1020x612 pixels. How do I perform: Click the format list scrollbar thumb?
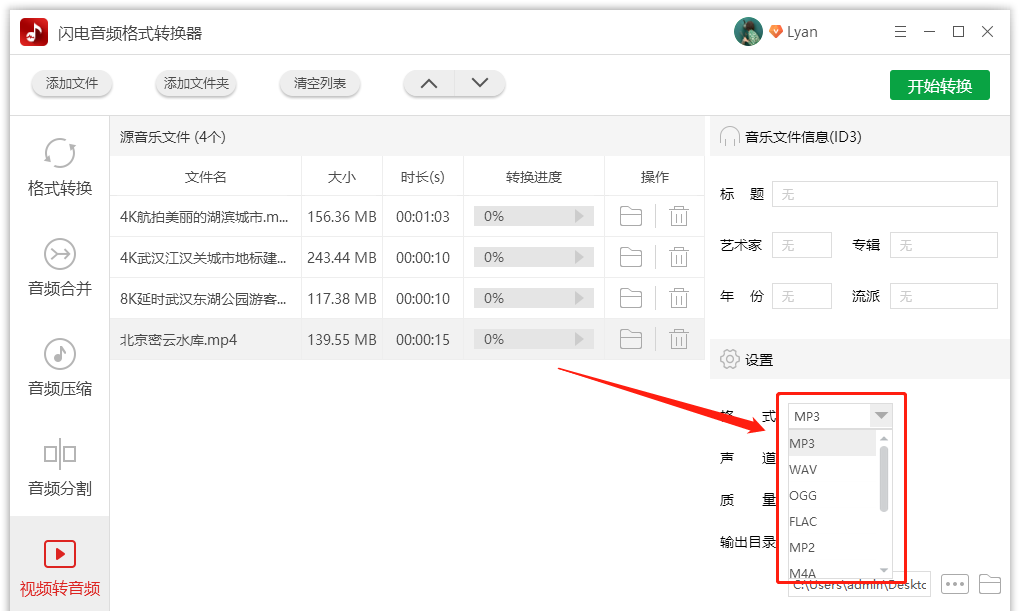click(x=883, y=479)
